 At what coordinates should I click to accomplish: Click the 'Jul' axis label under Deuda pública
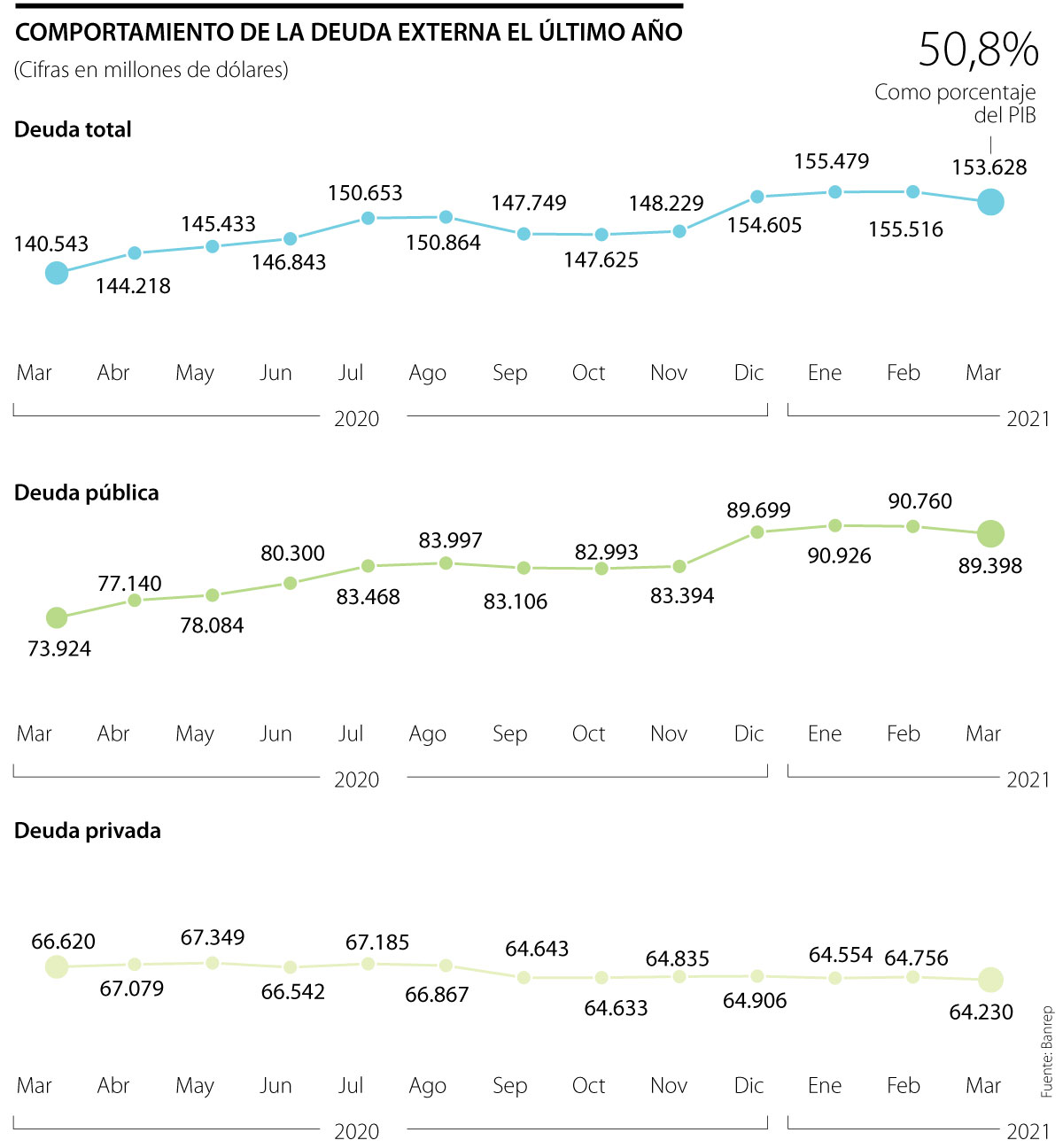(x=351, y=733)
